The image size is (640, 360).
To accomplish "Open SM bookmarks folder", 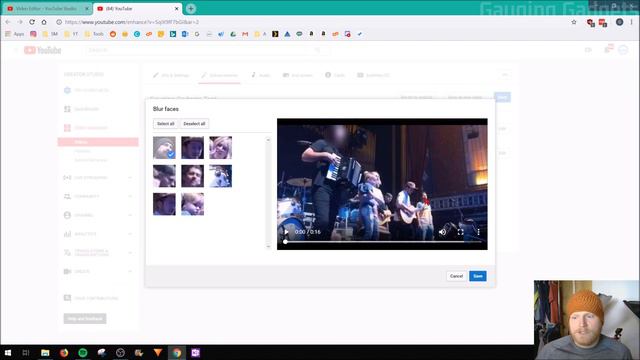I will click(x=50, y=34).
